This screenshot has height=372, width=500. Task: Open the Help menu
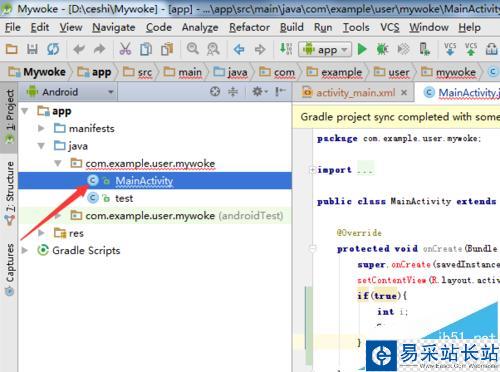(469, 27)
